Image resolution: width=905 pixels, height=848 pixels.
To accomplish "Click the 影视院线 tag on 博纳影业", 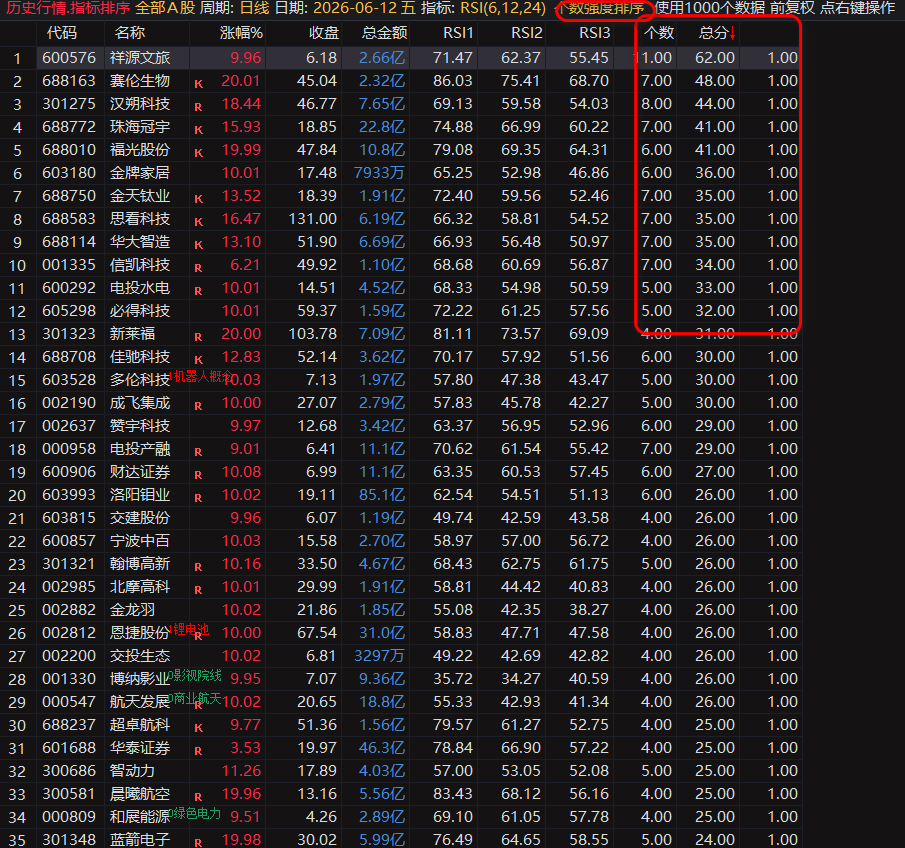I will point(197,675).
